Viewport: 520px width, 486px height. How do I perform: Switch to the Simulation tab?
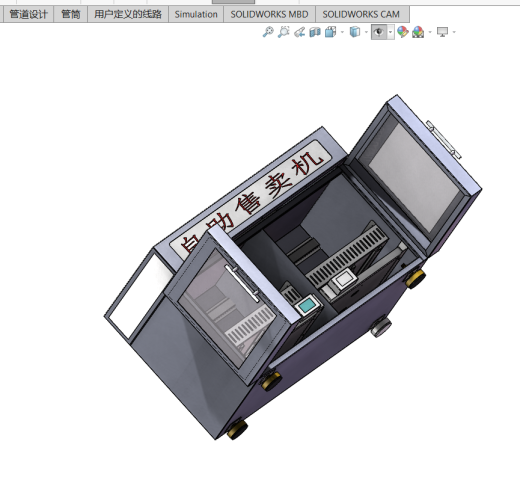(x=196, y=14)
